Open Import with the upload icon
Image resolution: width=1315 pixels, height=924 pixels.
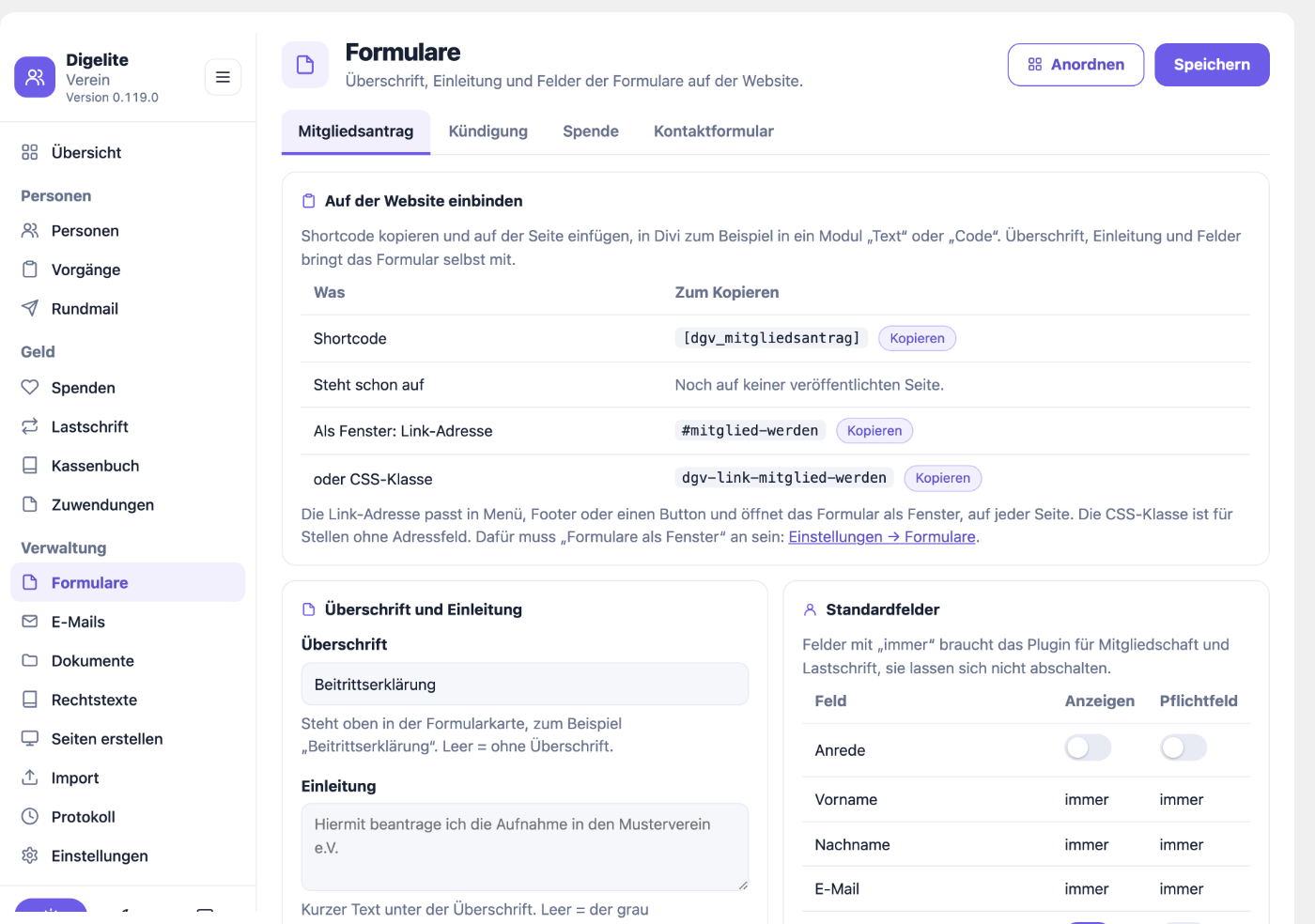click(x=30, y=778)
